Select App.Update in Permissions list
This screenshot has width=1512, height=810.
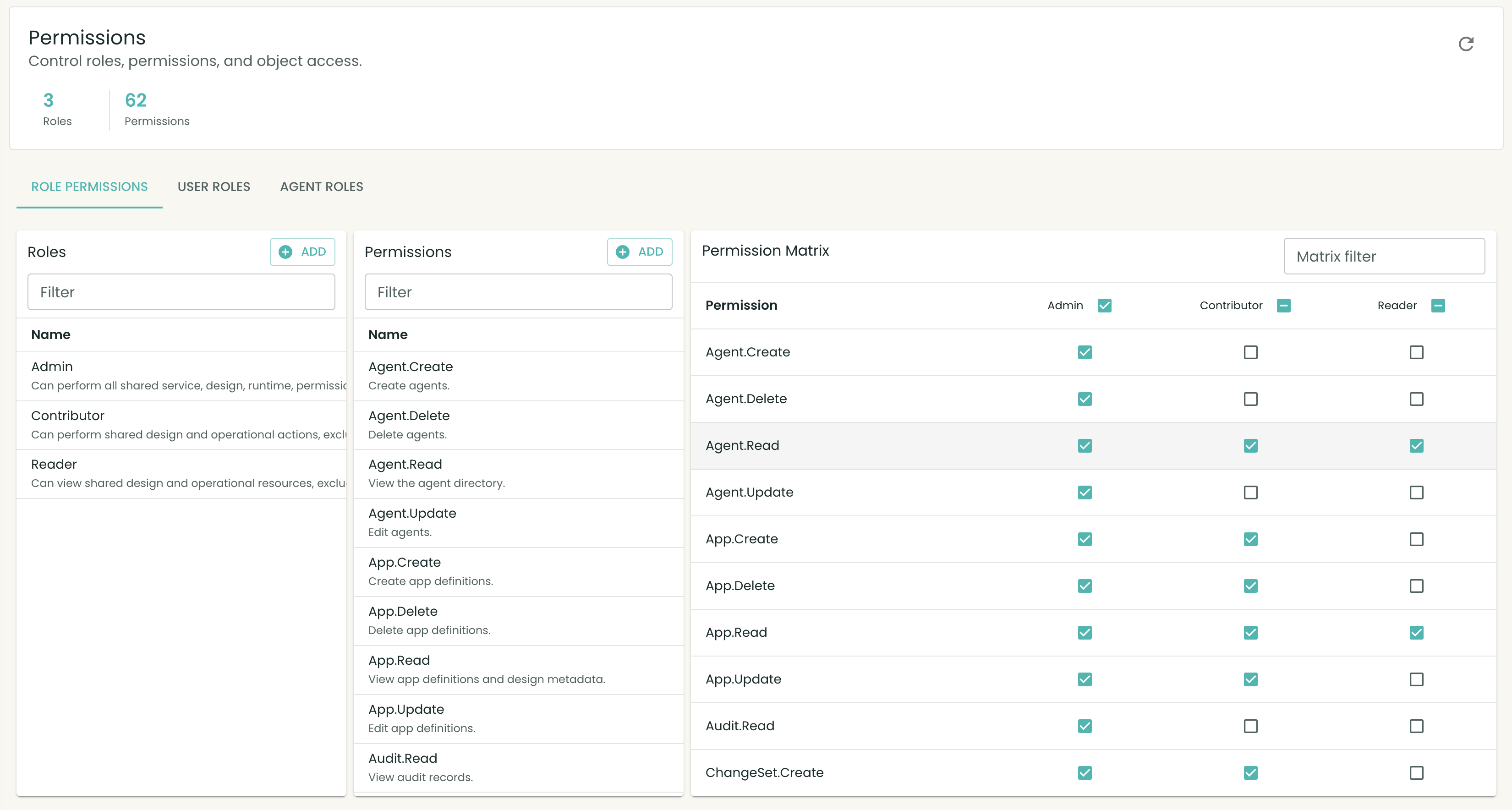(518, 719)
